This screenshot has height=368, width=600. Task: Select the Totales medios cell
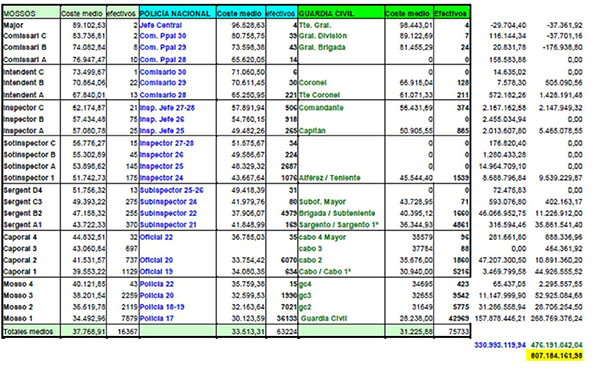click(31, 331)
